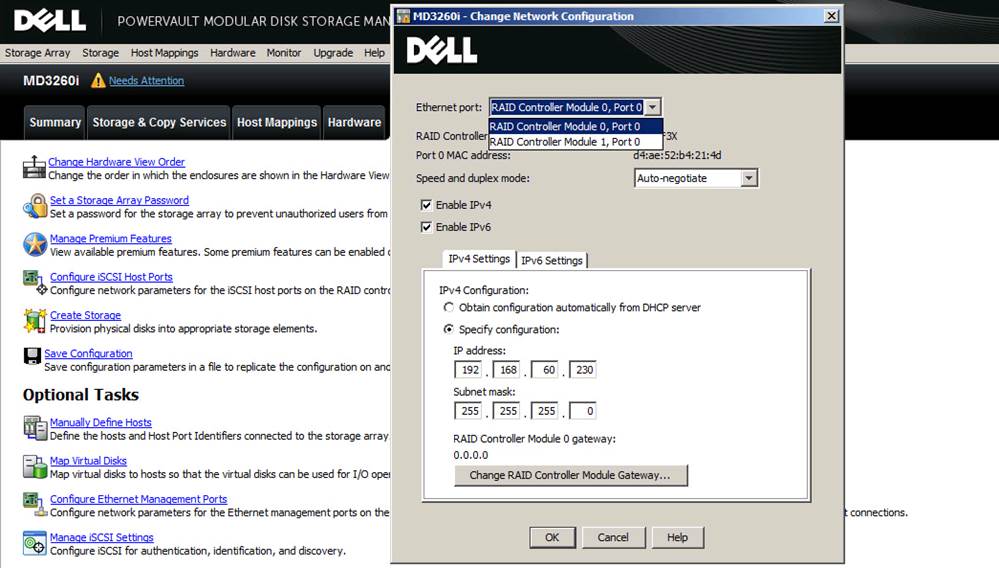Select the Specify configuration radio button

449,329
